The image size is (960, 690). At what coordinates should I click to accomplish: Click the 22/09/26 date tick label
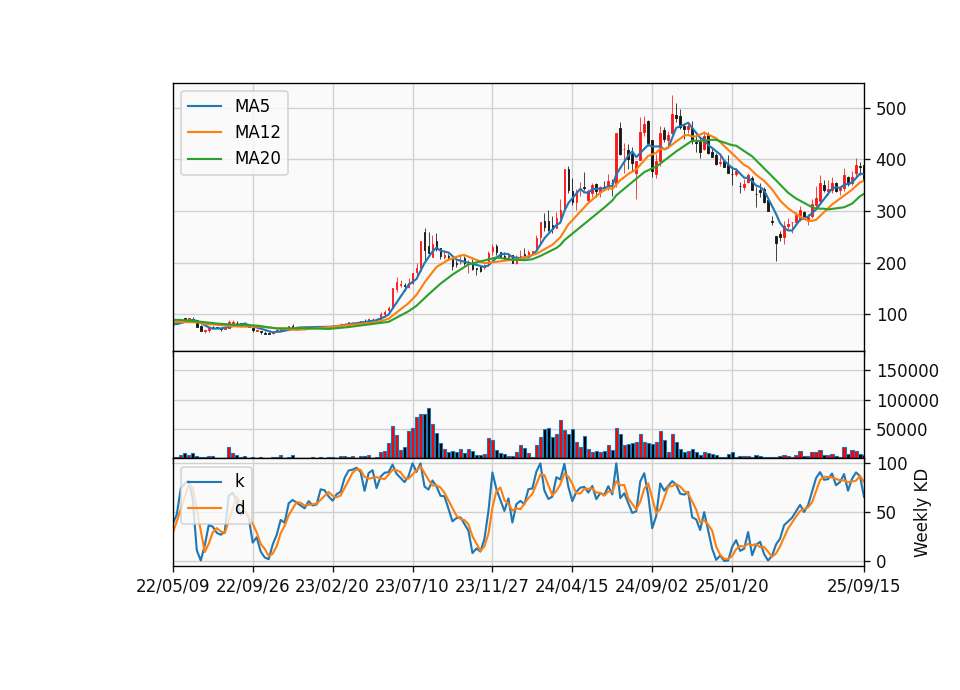pos(253,586)
